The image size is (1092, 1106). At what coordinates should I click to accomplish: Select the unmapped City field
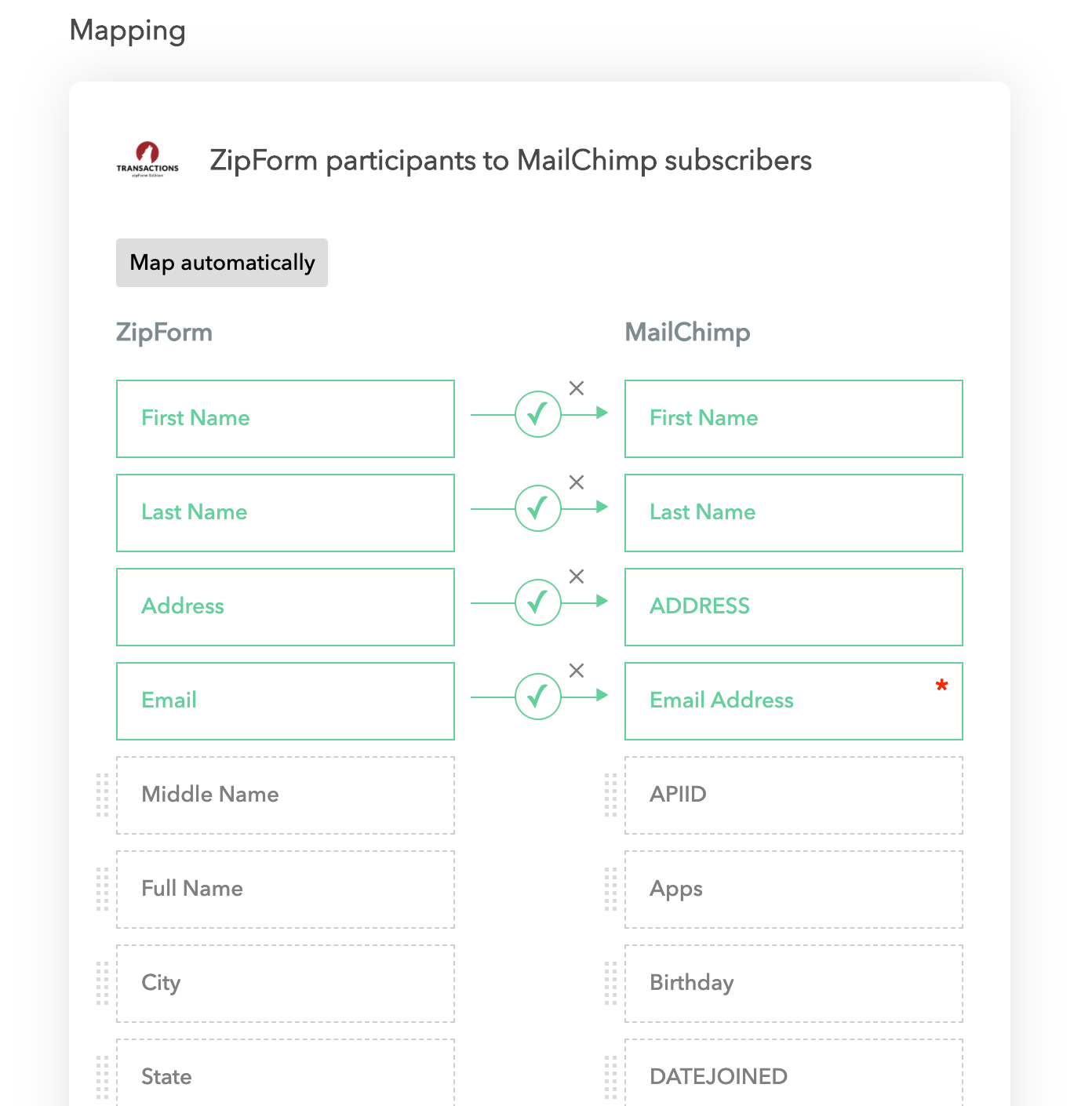tap(286, 983)
